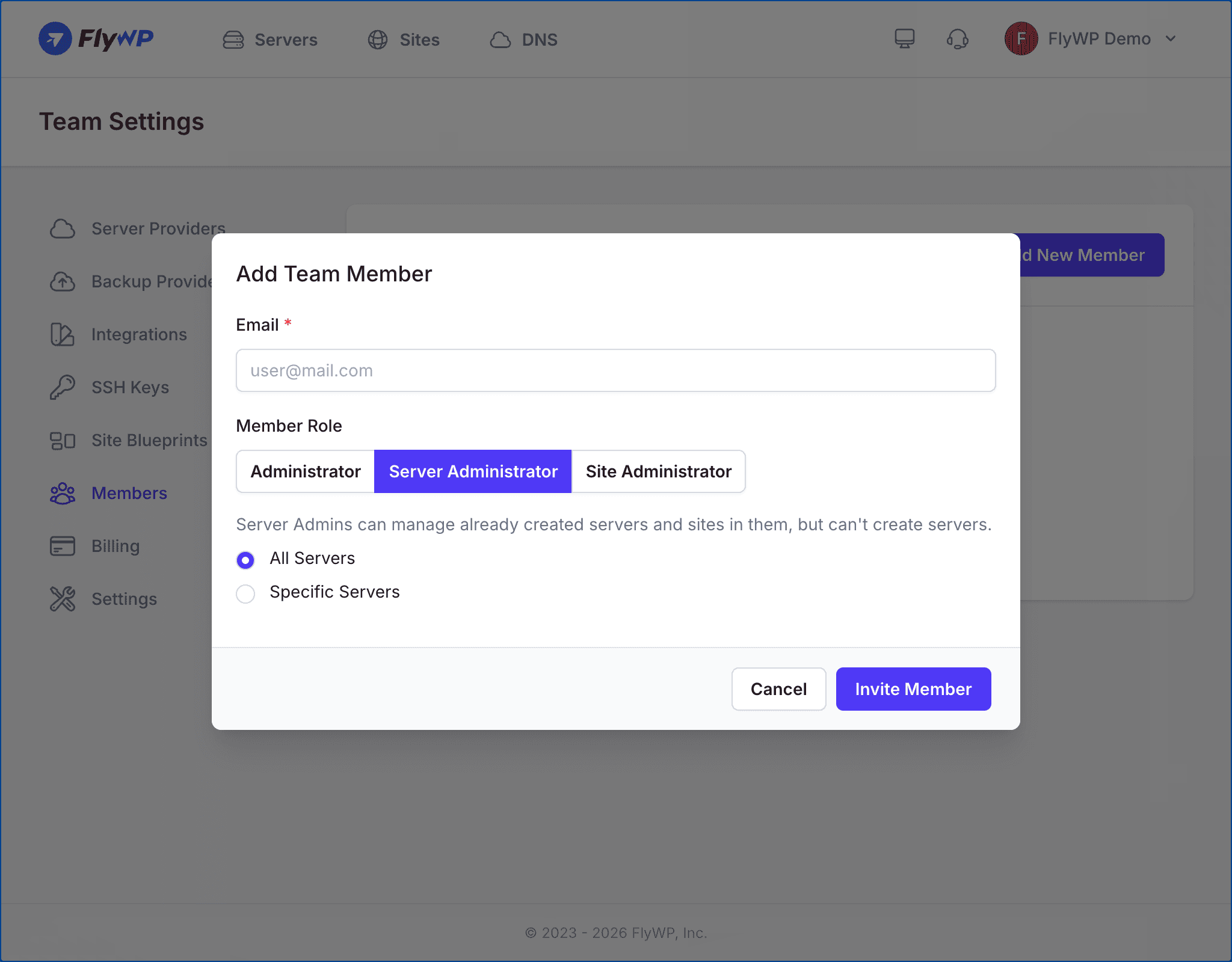Open the Integrations section
Viewport: 1232px width, 962px height.
119,334
